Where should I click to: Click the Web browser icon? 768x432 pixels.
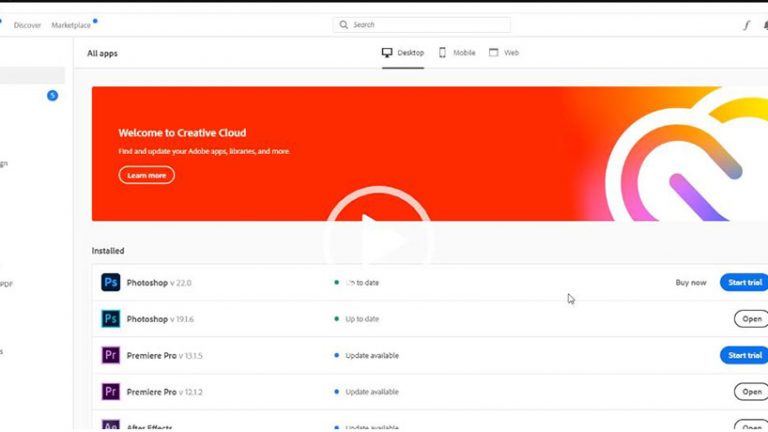(x=493, y=52)
